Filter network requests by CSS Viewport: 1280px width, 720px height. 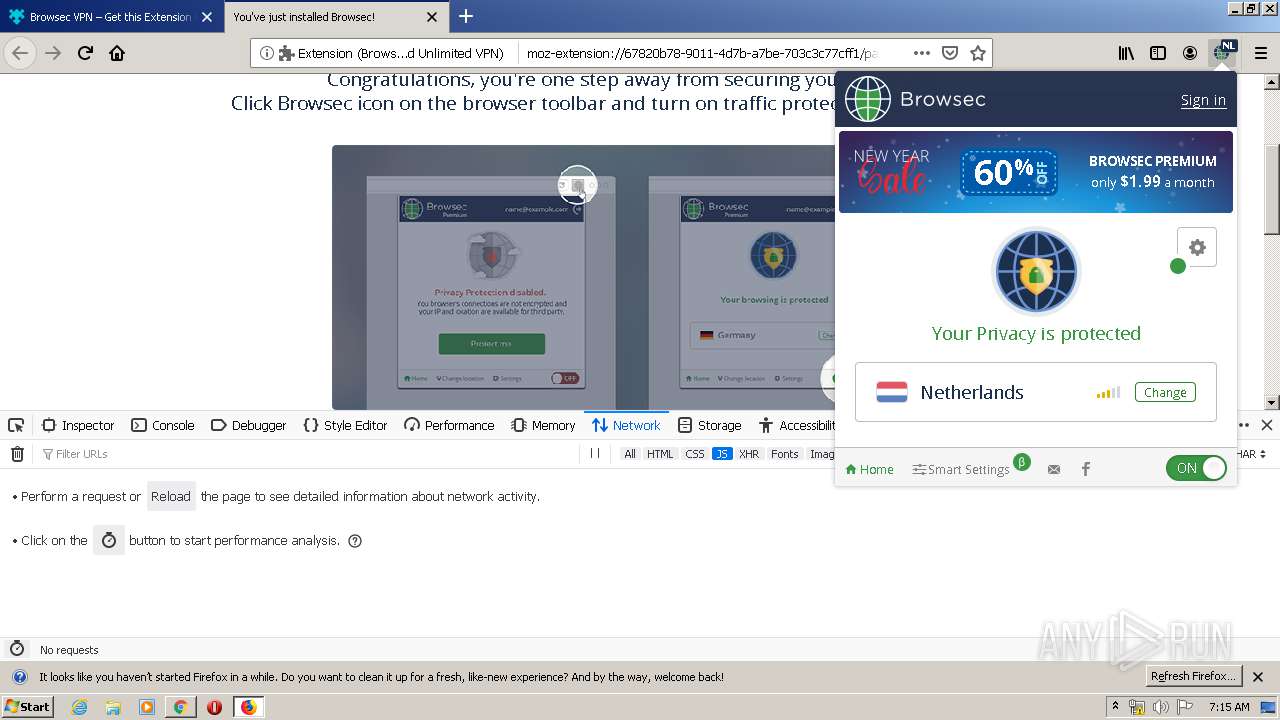point(695,454)
